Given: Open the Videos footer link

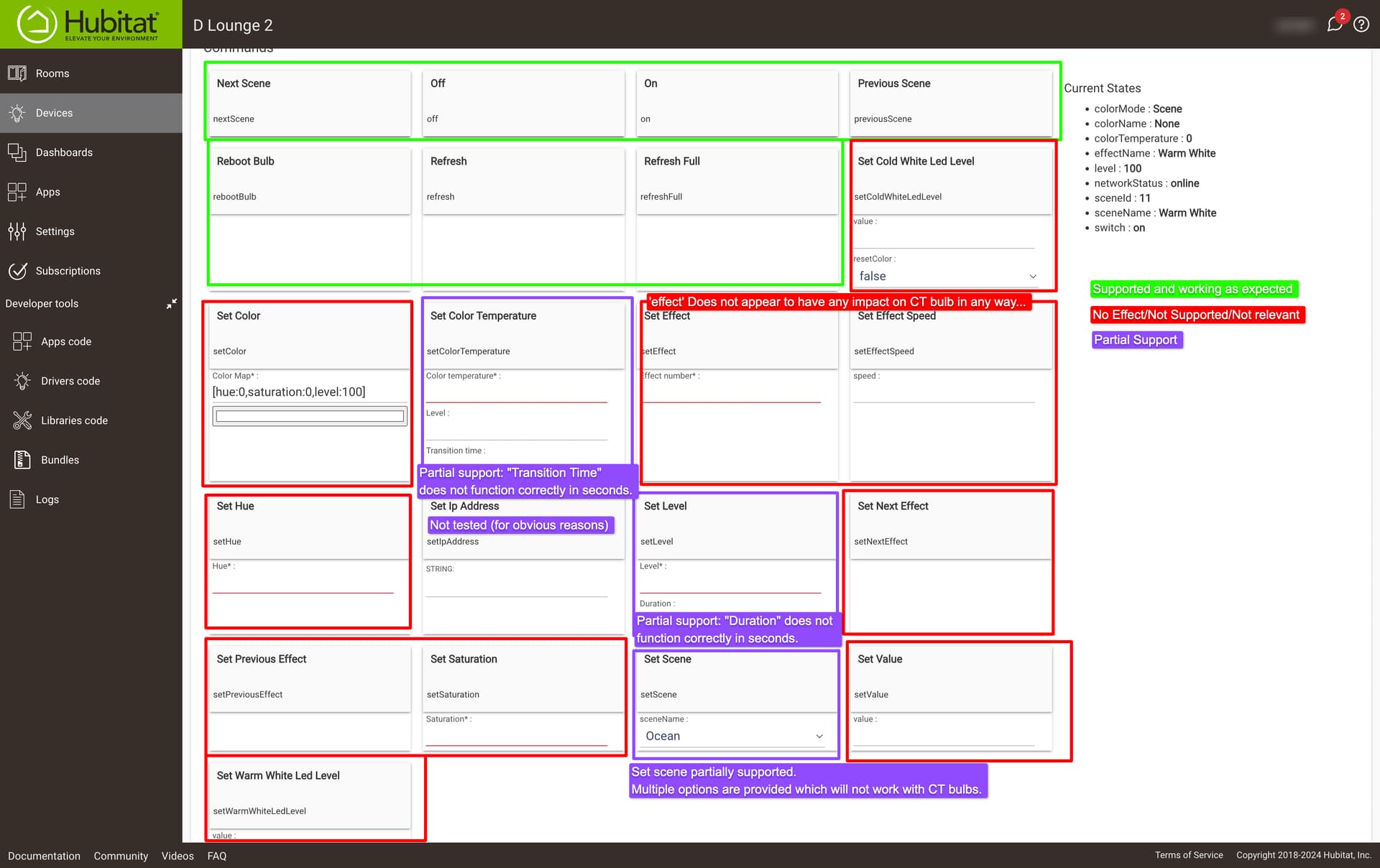Looking at the screenshot, I should pos(178,856).
